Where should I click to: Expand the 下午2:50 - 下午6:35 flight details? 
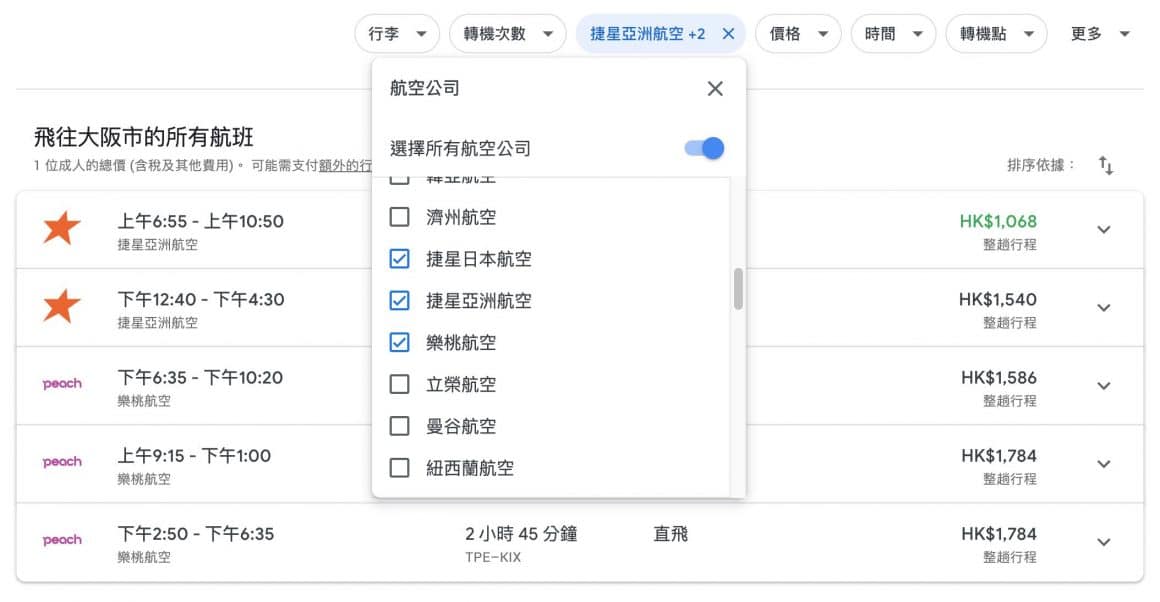pyautogui.click(x=1104, y=542)
